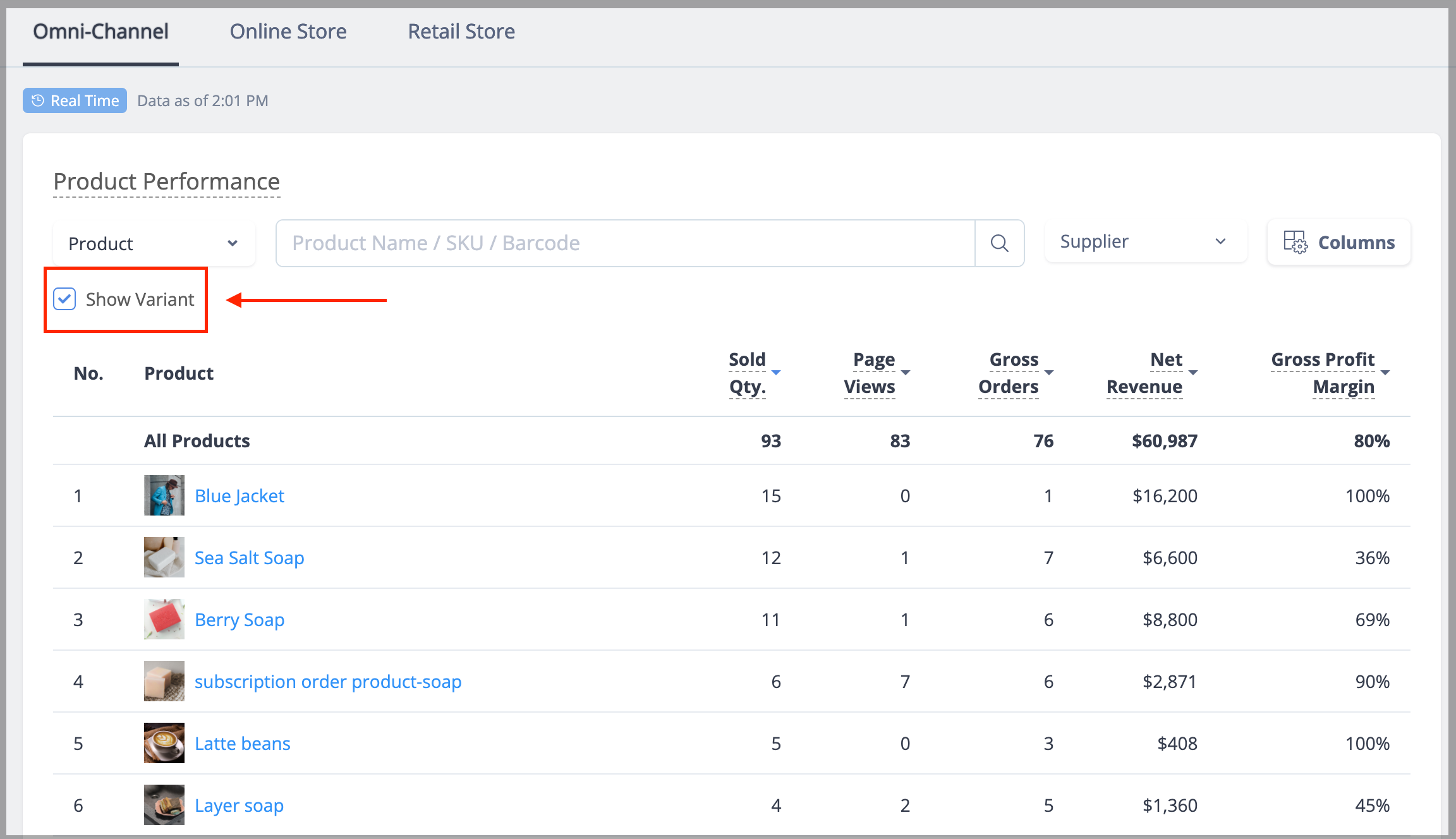Image resolution: width=1456 pixels, height=839 pixels.
Task: Sort by Net Revenue arrow
Action: coord(1193,373)
